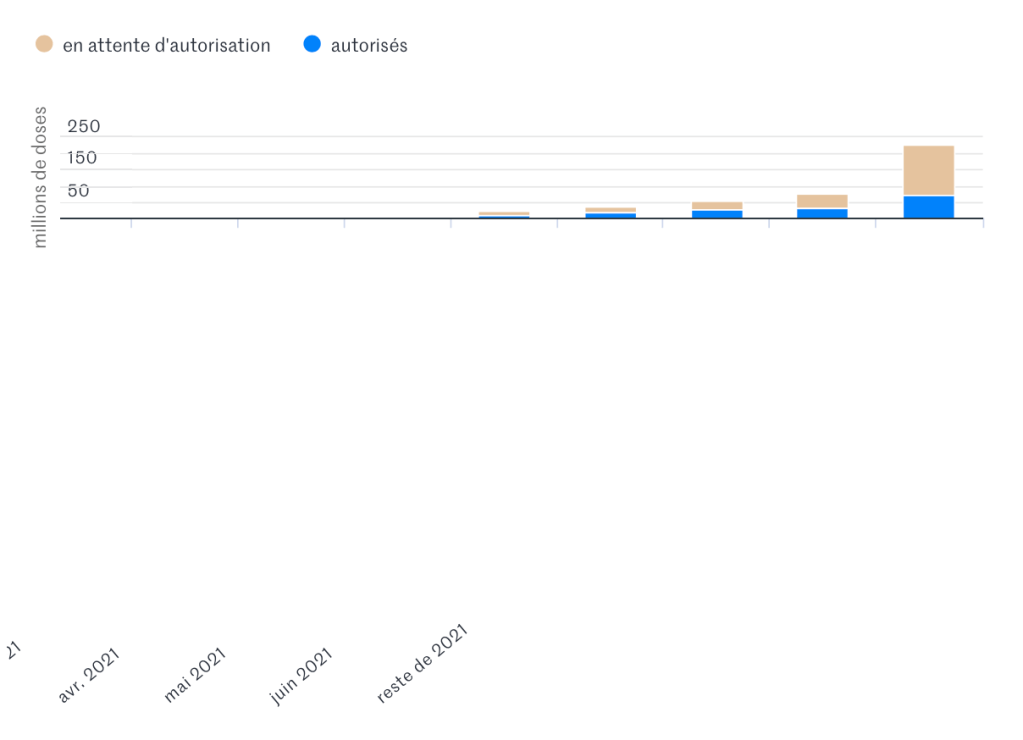This screenshot has width=1023, height=740.
Task: Click the blue segment of the tallest bar
Action: [x=928, y=207]
